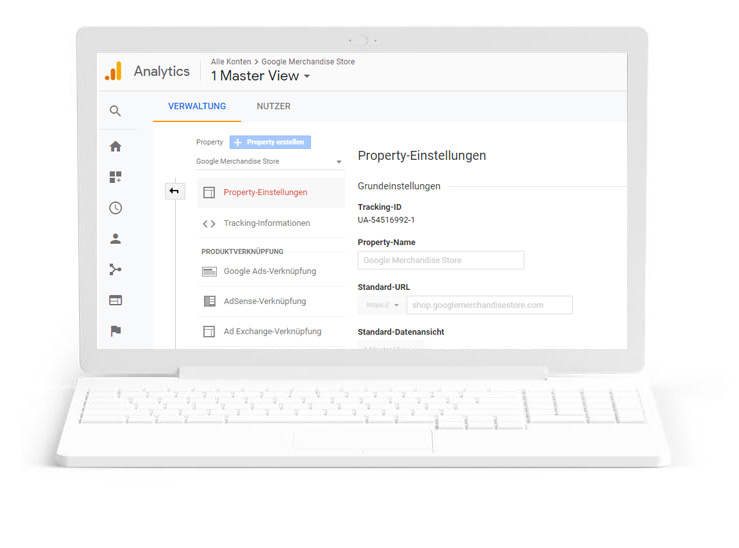Viewport: 739px width, 548px height.
Task: Click the Alle Konten breadcrumb link
Action: 231,62
